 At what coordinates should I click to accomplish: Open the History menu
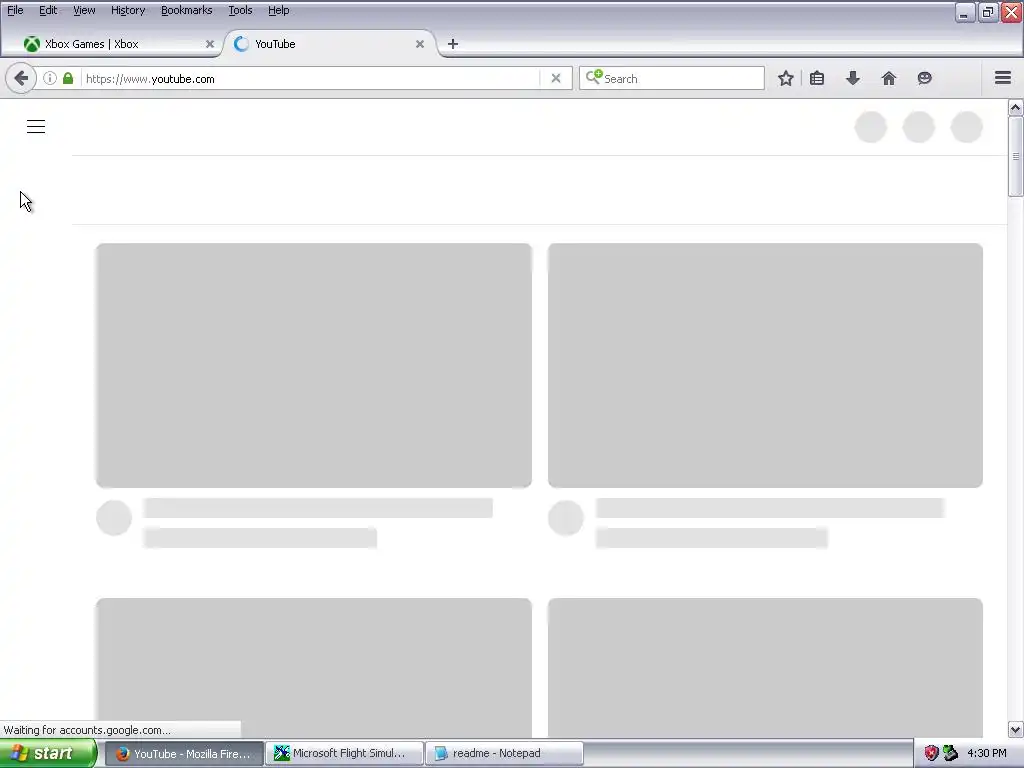[x=128, y=10]
